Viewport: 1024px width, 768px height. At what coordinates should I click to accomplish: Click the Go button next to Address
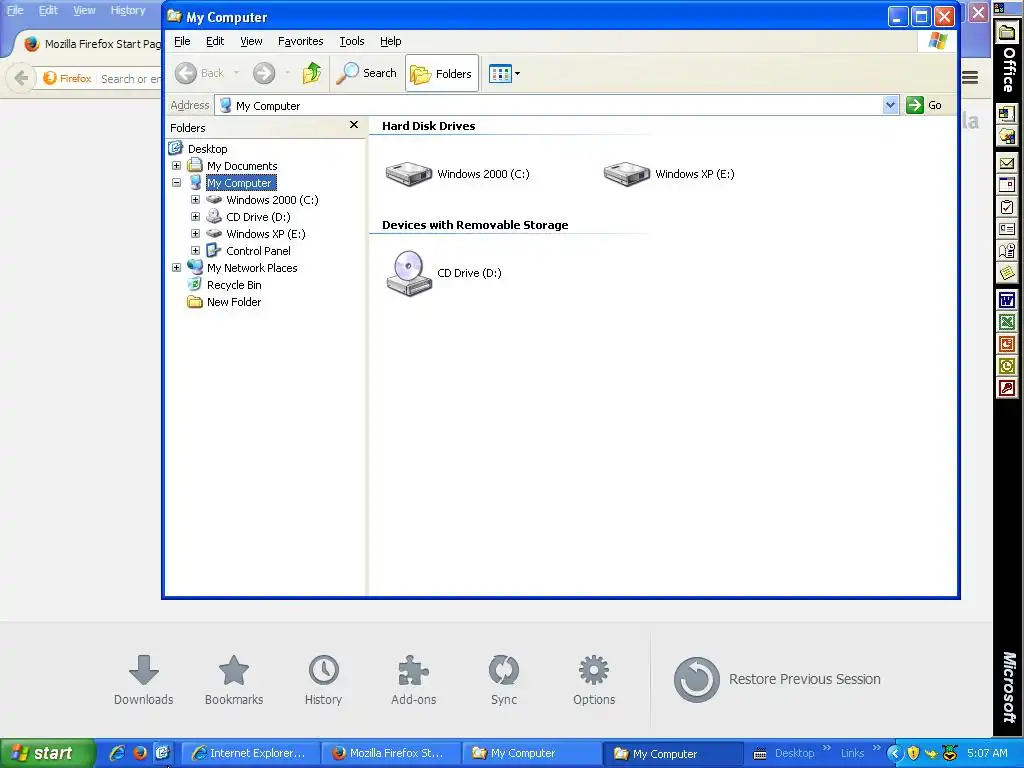point(923,105)
